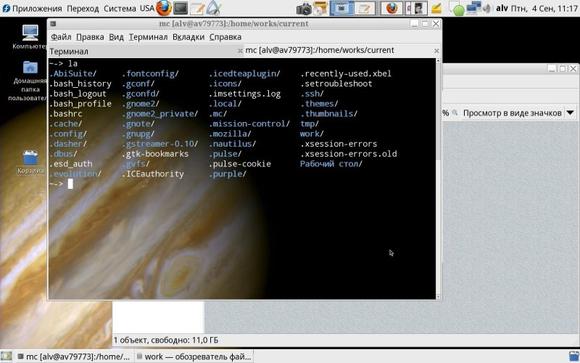Launch Firefox from the top panel launcher
Viewport: 580px width, 363px height.
[x=163, y=8]
